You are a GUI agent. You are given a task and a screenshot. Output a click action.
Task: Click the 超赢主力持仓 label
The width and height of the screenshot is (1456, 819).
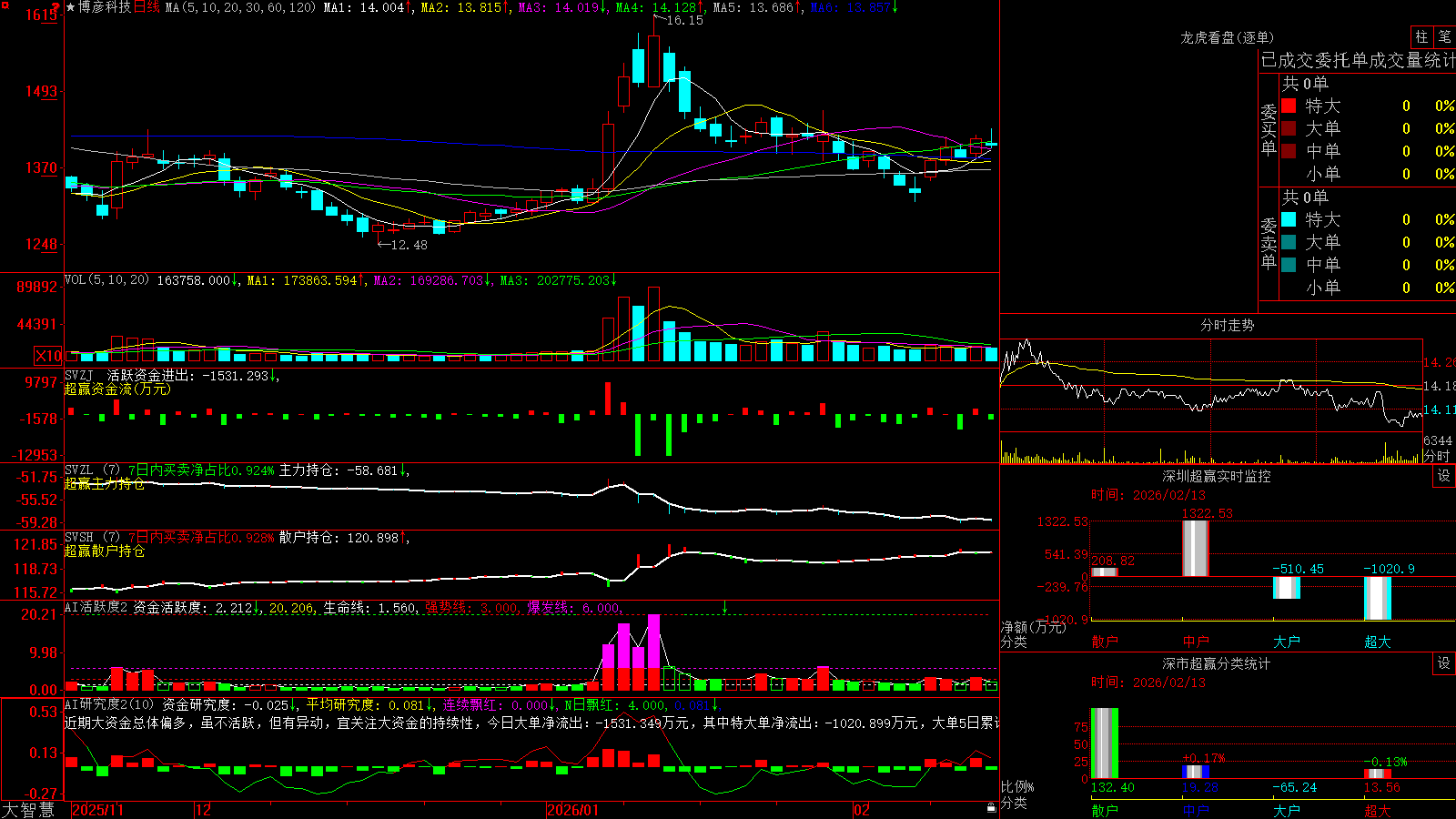pos(105,483)
